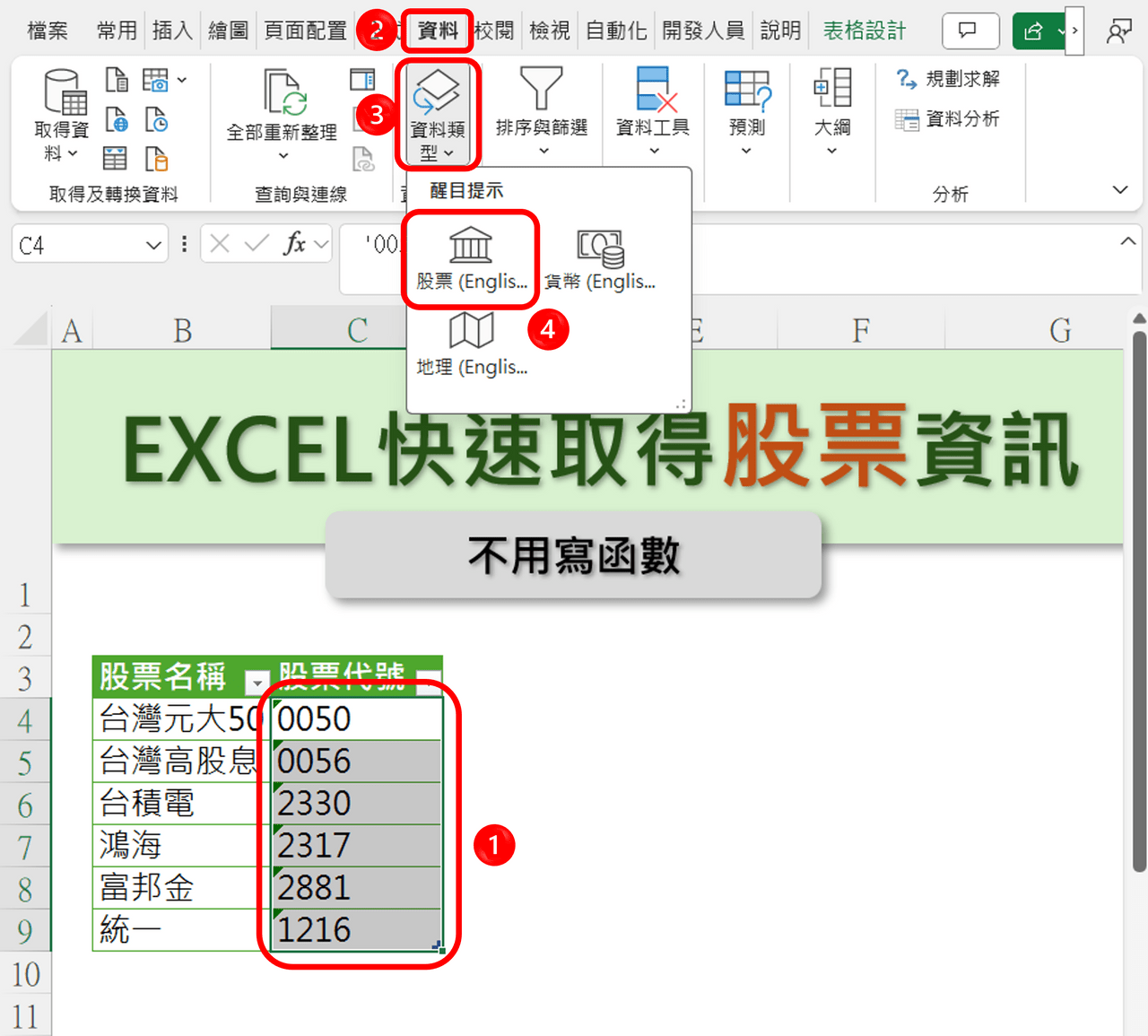
Task: Open the Queries & Connections pane icon
Action: (362, 80)
